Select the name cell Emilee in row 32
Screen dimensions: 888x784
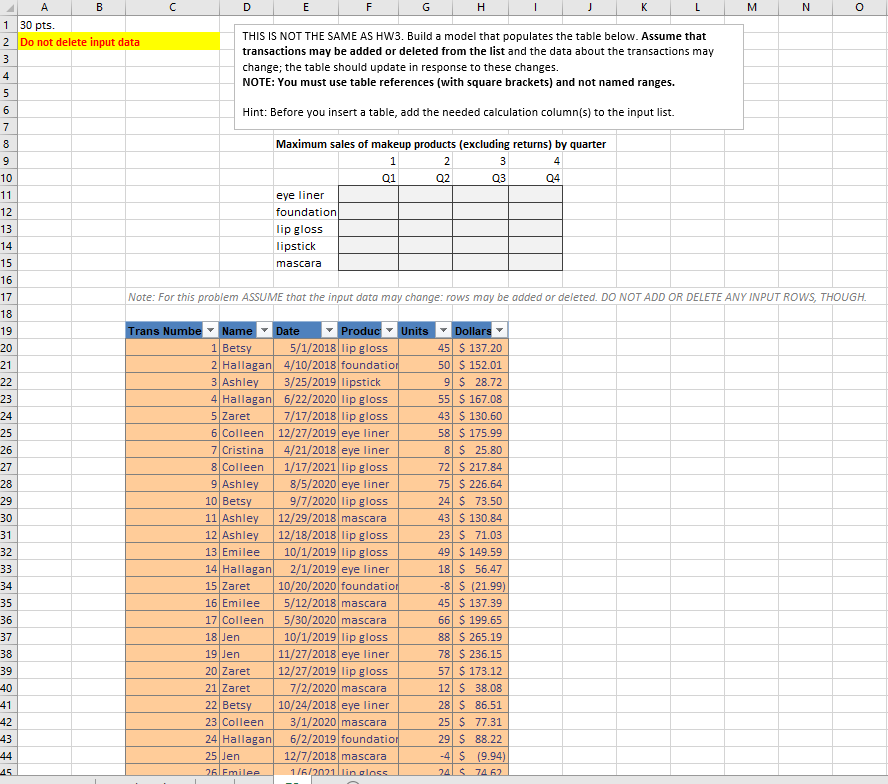(x=246, y=552)
